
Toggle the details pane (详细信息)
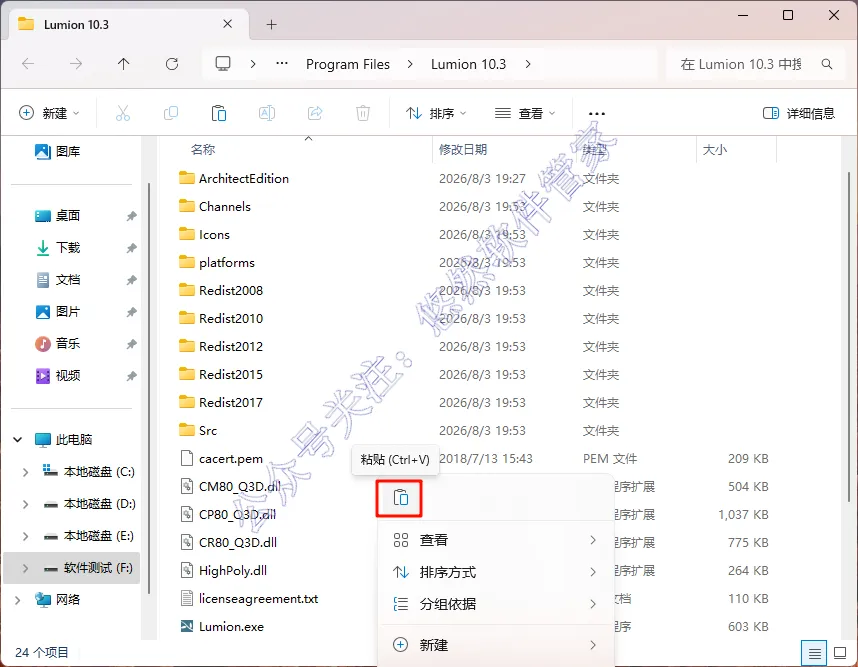(x=798, y=113)
